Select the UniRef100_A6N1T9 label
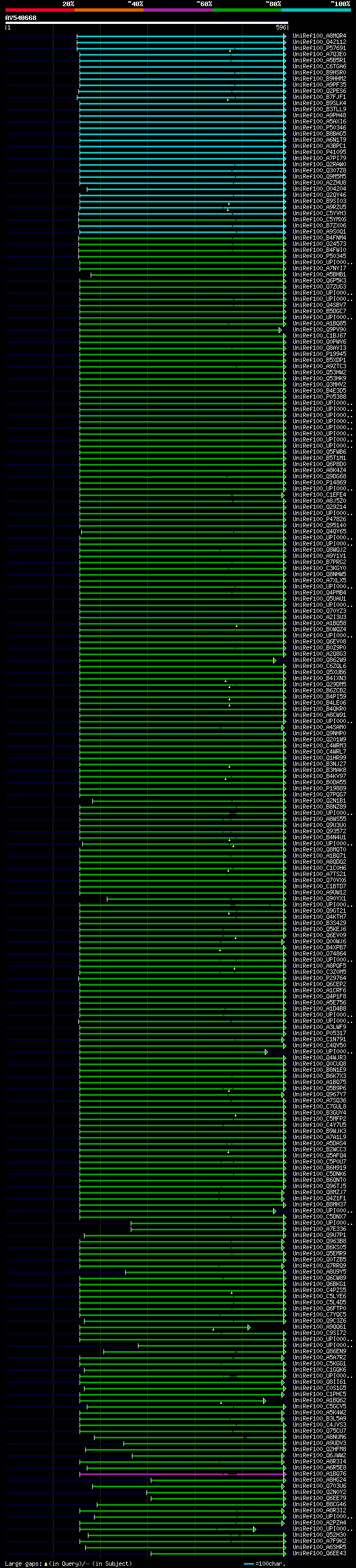This screenshot has width=356, height=1568. (x=319, y=140)
